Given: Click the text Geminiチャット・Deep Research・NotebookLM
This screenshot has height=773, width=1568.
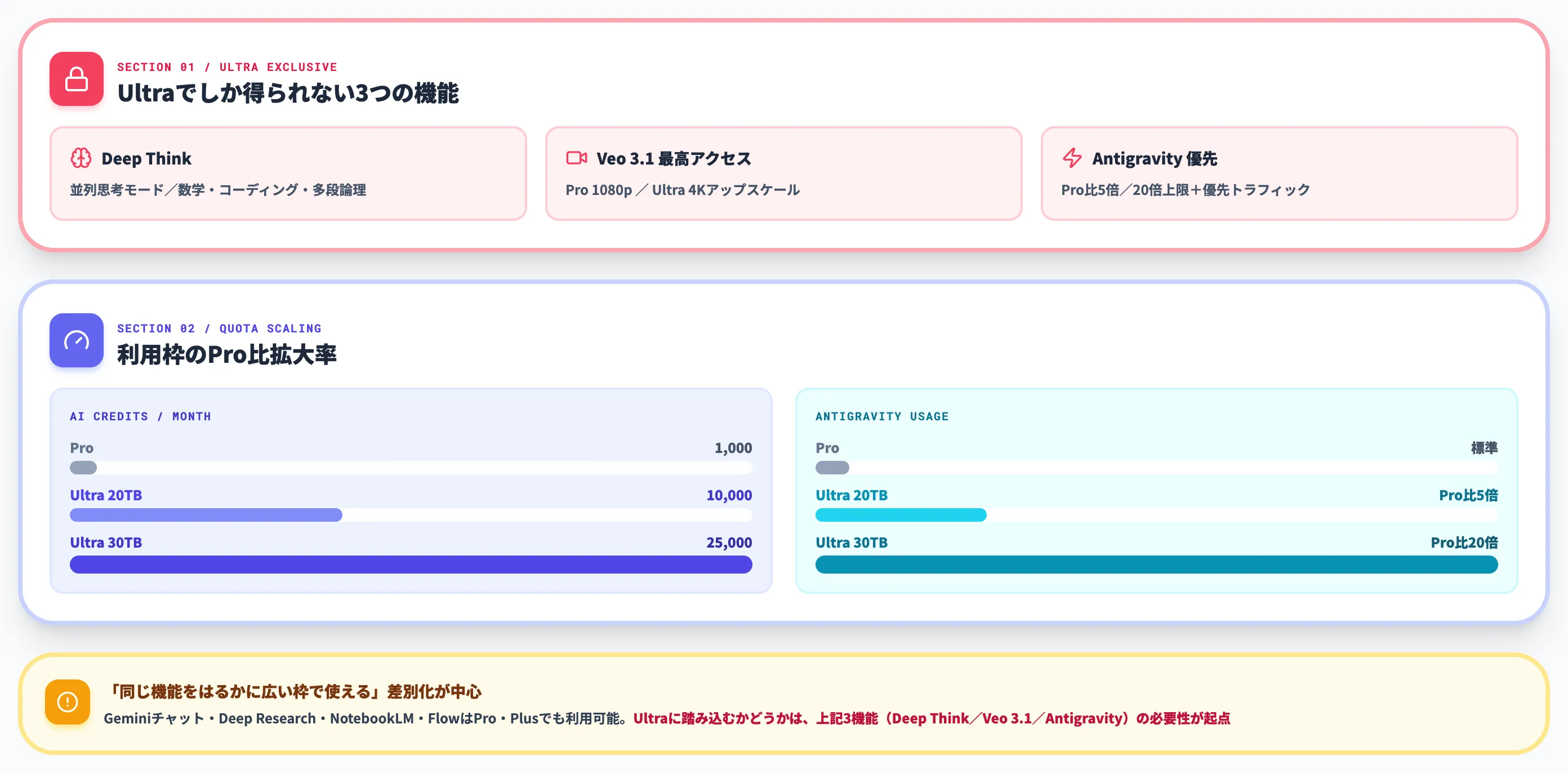Looking at the screenshot, I should [259, 718].
